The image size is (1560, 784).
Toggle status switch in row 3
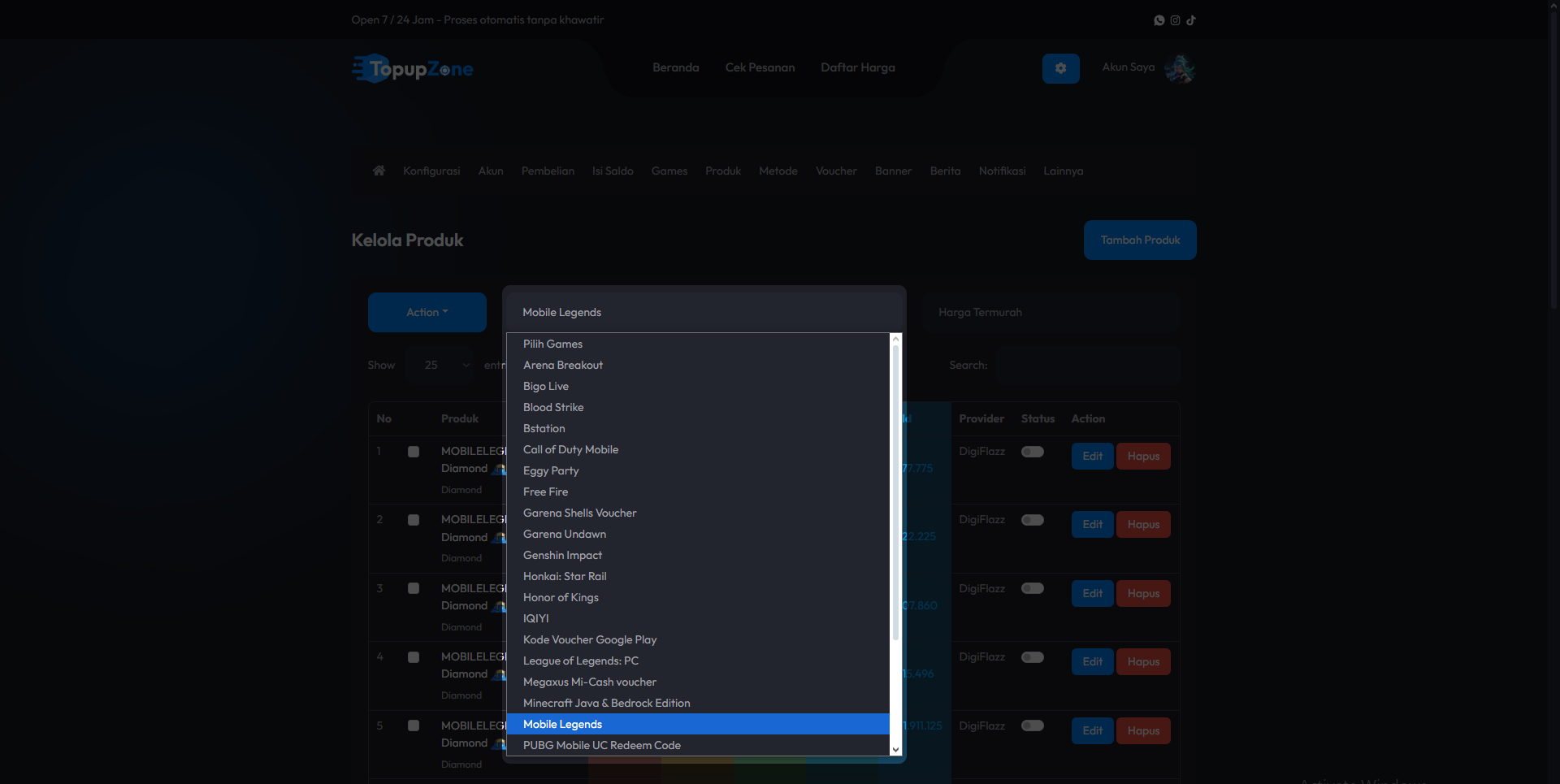[1033, 588]
